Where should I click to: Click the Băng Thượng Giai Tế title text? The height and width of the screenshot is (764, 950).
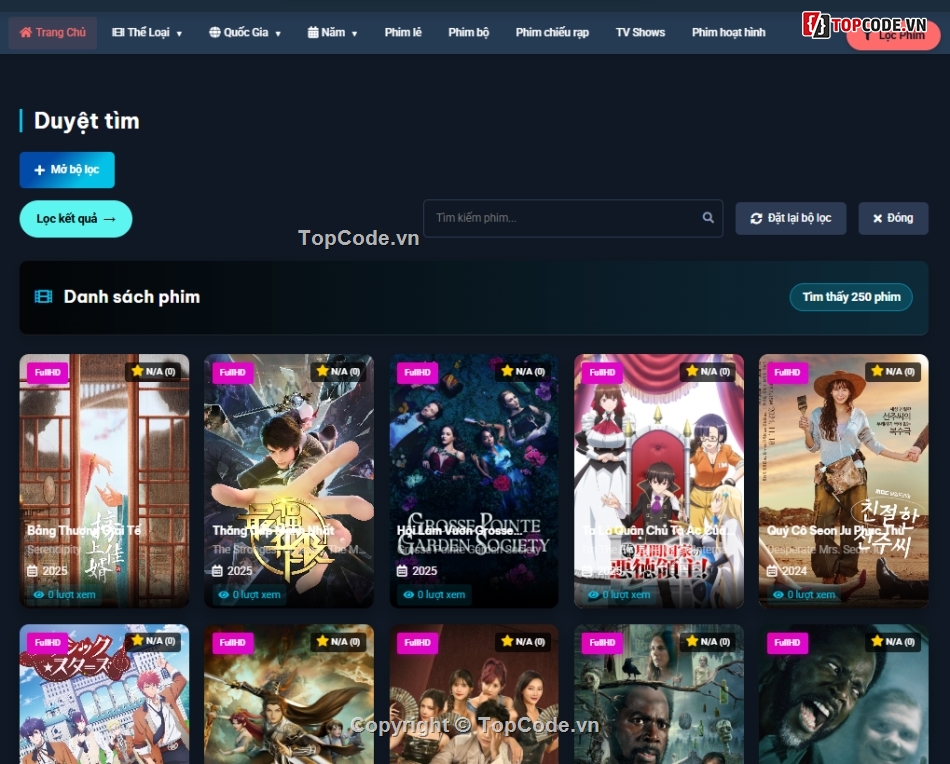coord(84,531)
